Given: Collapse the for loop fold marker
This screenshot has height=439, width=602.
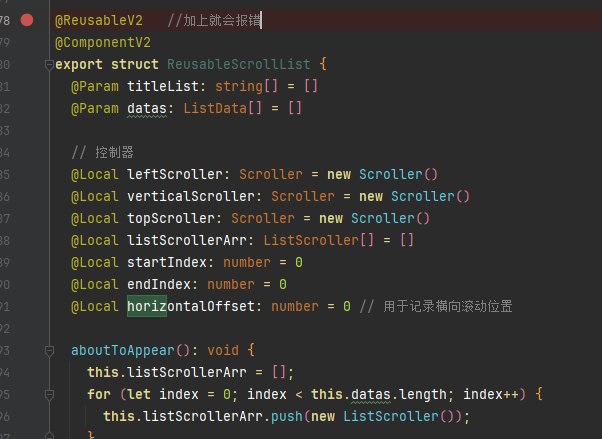Looking at the screenshot, I should (47, 395).
